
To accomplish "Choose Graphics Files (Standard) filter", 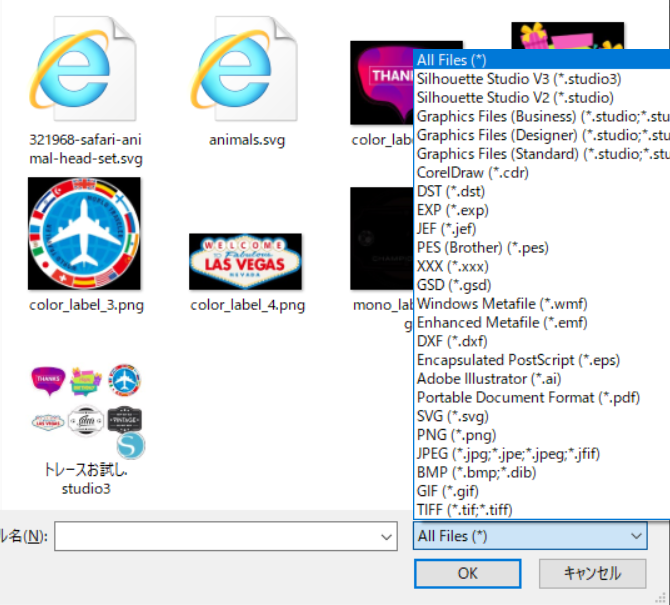I will [x=541, y=154].
